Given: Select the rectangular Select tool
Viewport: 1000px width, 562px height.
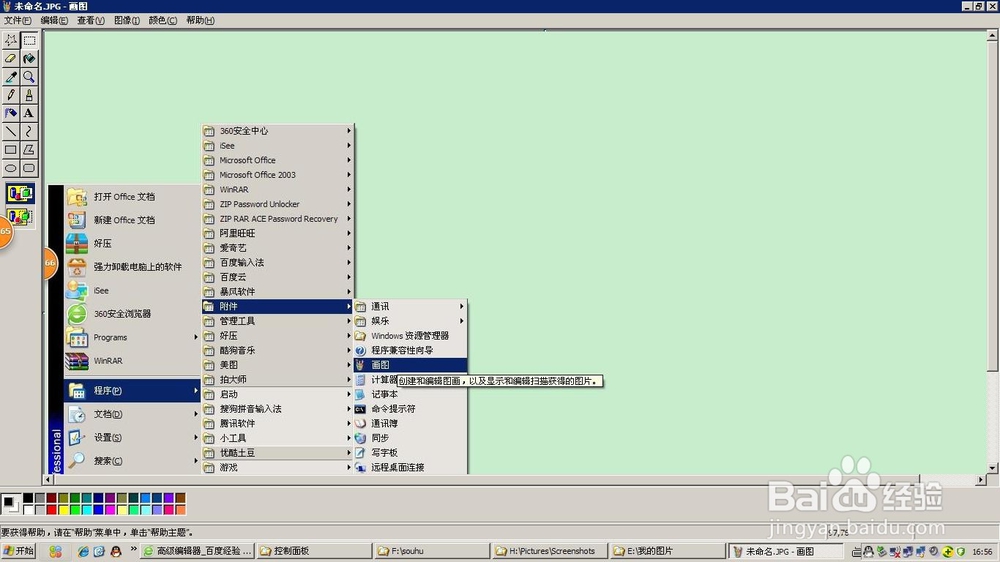Looking at the screenshot, I should [x=29, y=40].
